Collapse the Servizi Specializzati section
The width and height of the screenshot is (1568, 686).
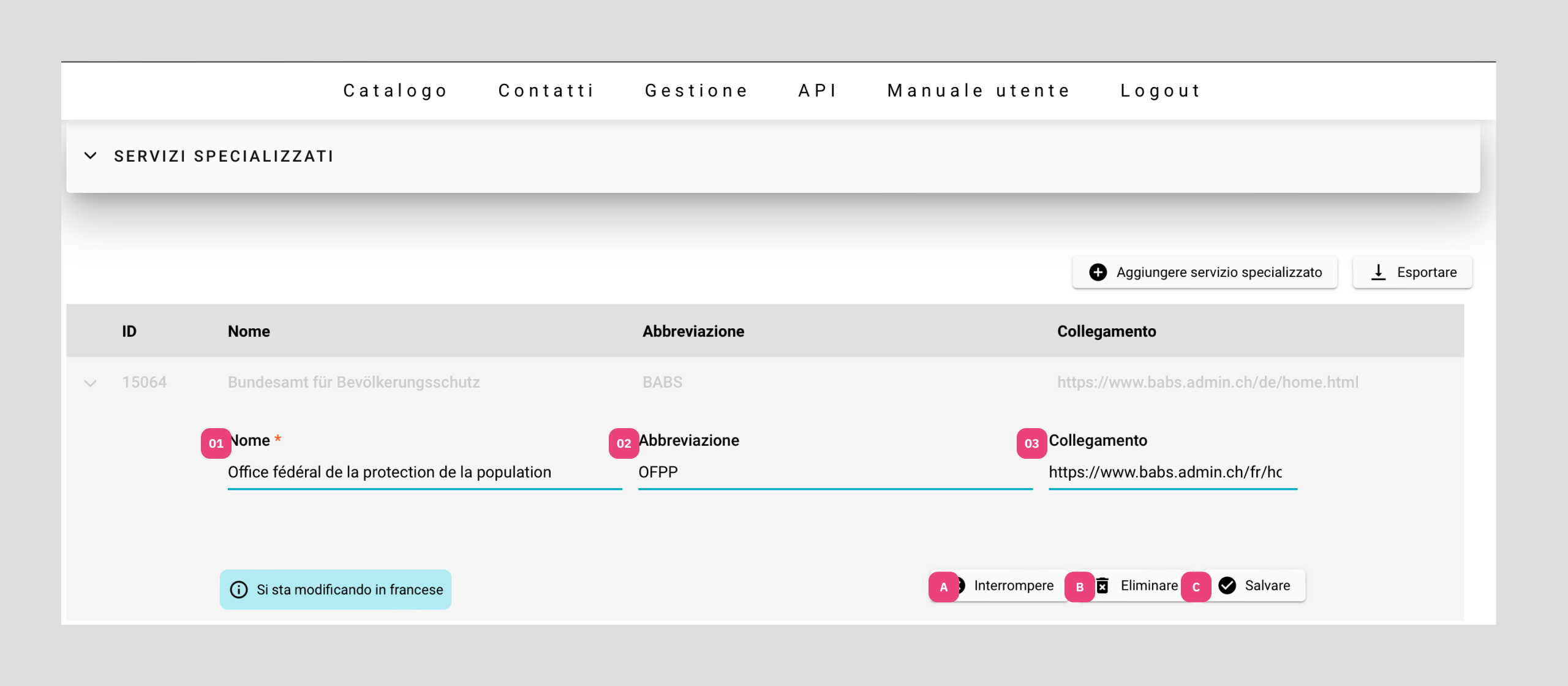(x=90, y=156)
